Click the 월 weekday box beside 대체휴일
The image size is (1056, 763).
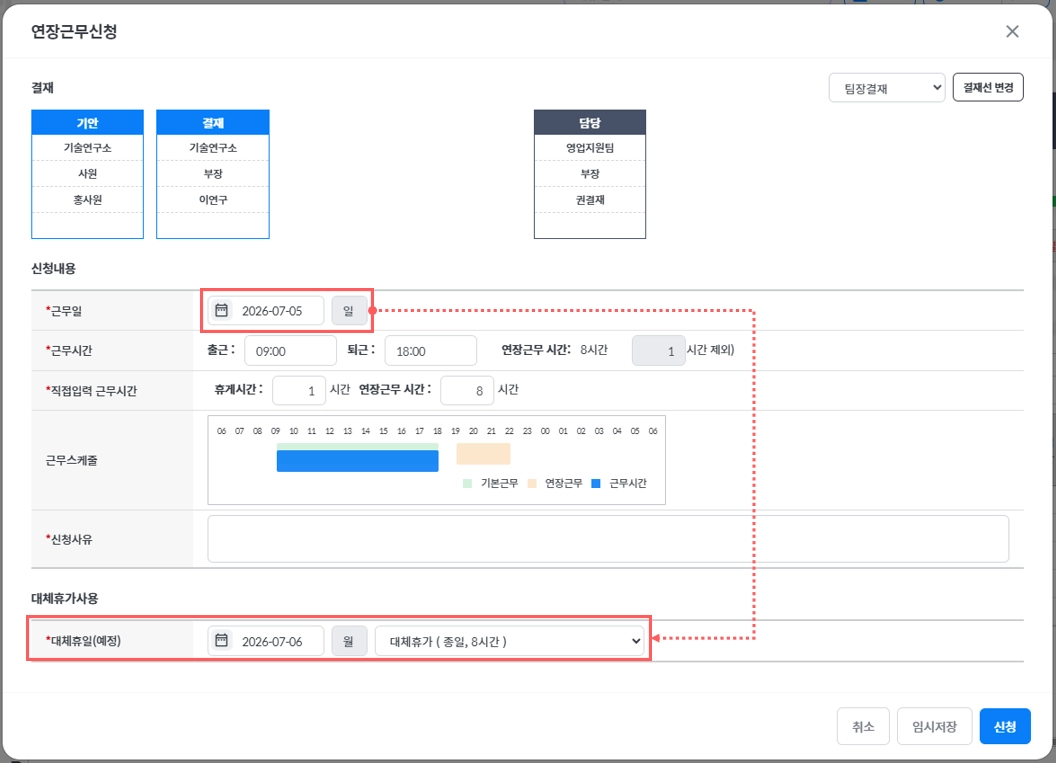tap(349, 641)
